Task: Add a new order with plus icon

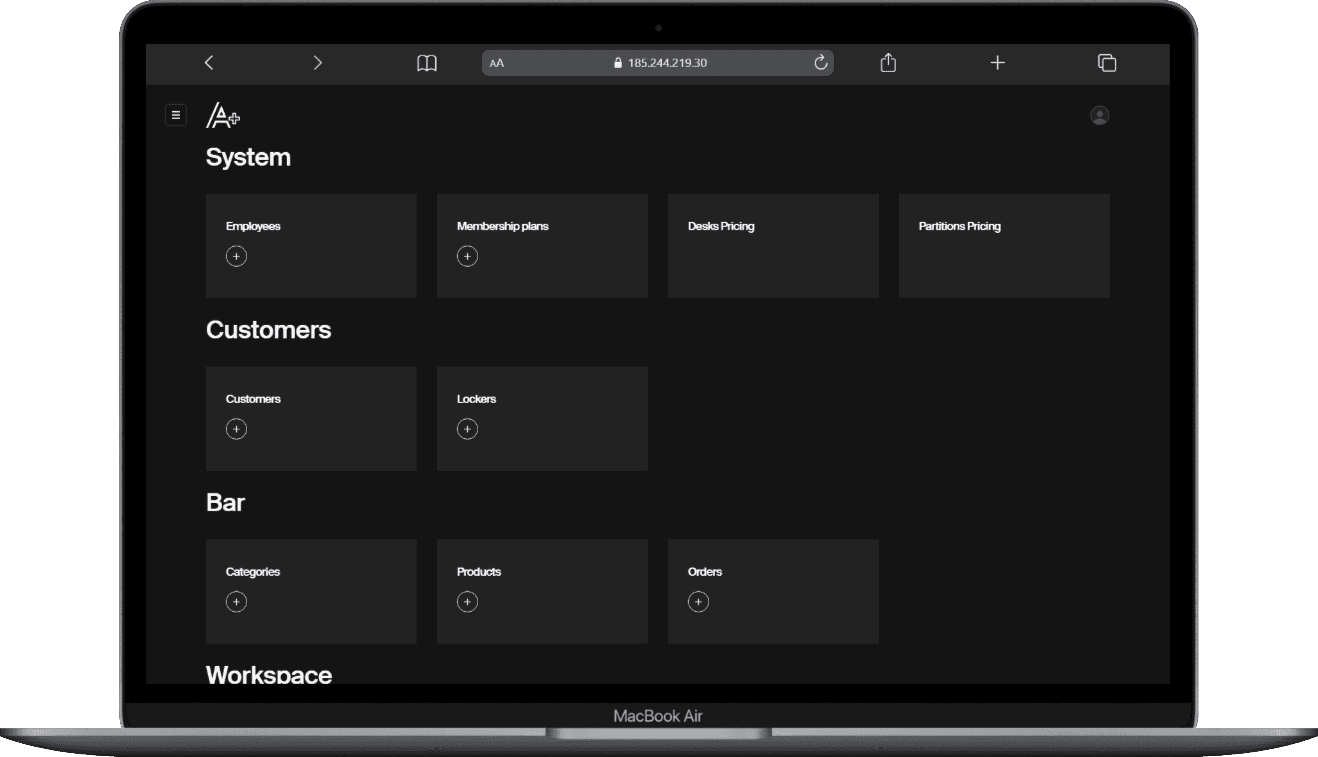Action: point(698,602)
